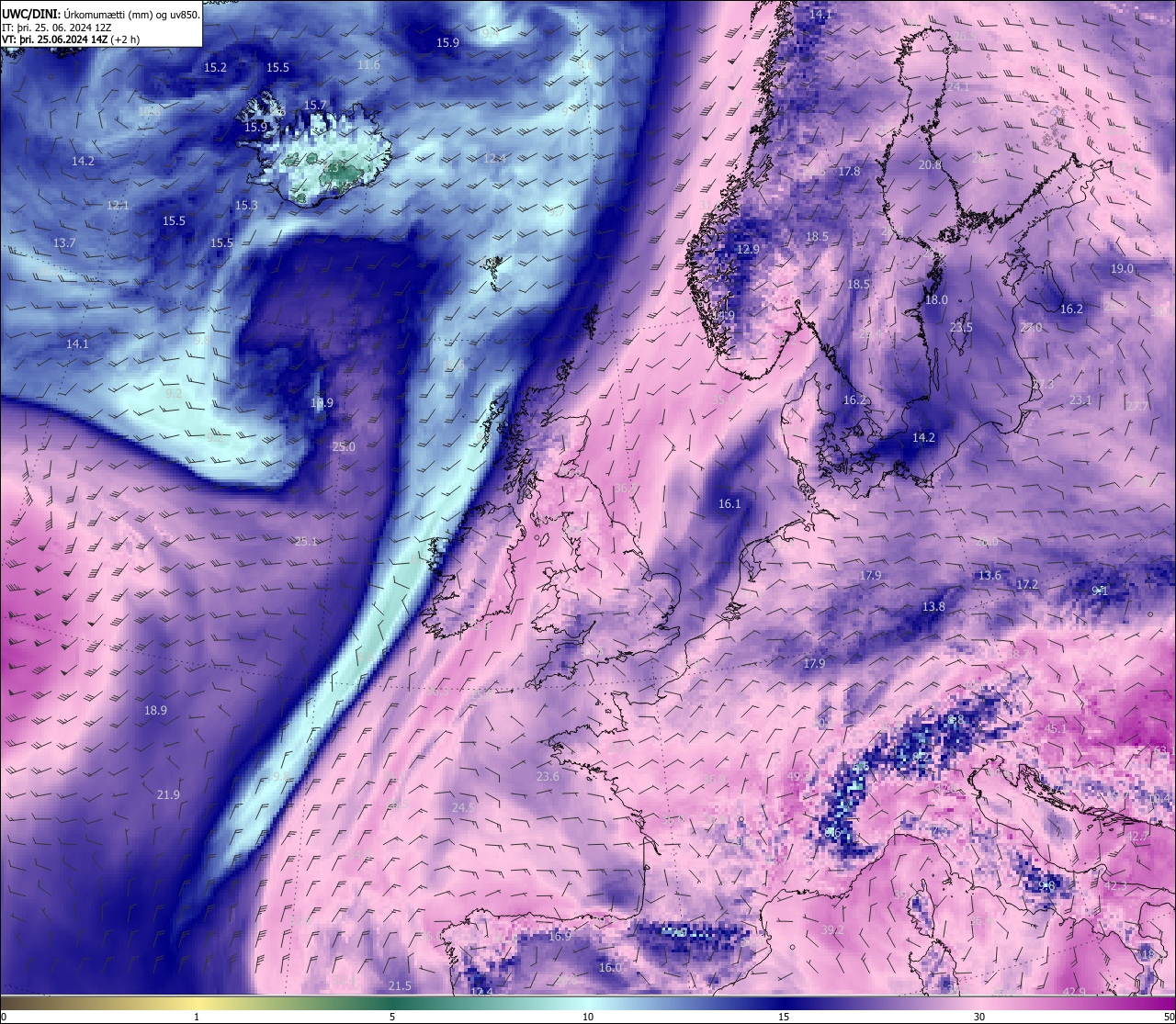Click the 11.6 value north of Iceland
The height and width of the screenshot is (1024, 1176).
tap(368, 65)
